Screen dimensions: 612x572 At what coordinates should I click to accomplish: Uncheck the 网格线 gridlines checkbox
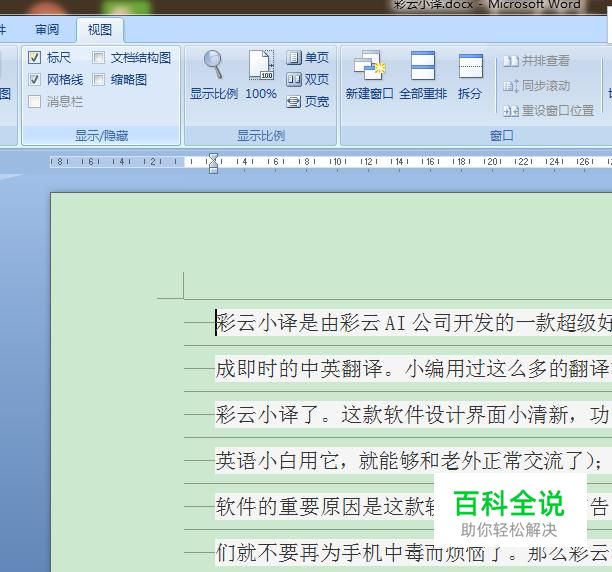[x=34, y=80]
